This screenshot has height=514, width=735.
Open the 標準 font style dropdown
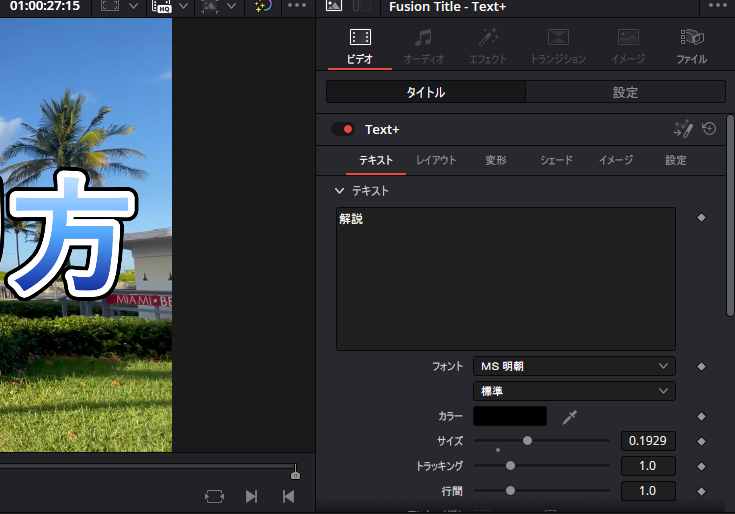pyautogui.click(x=574, y=391)
